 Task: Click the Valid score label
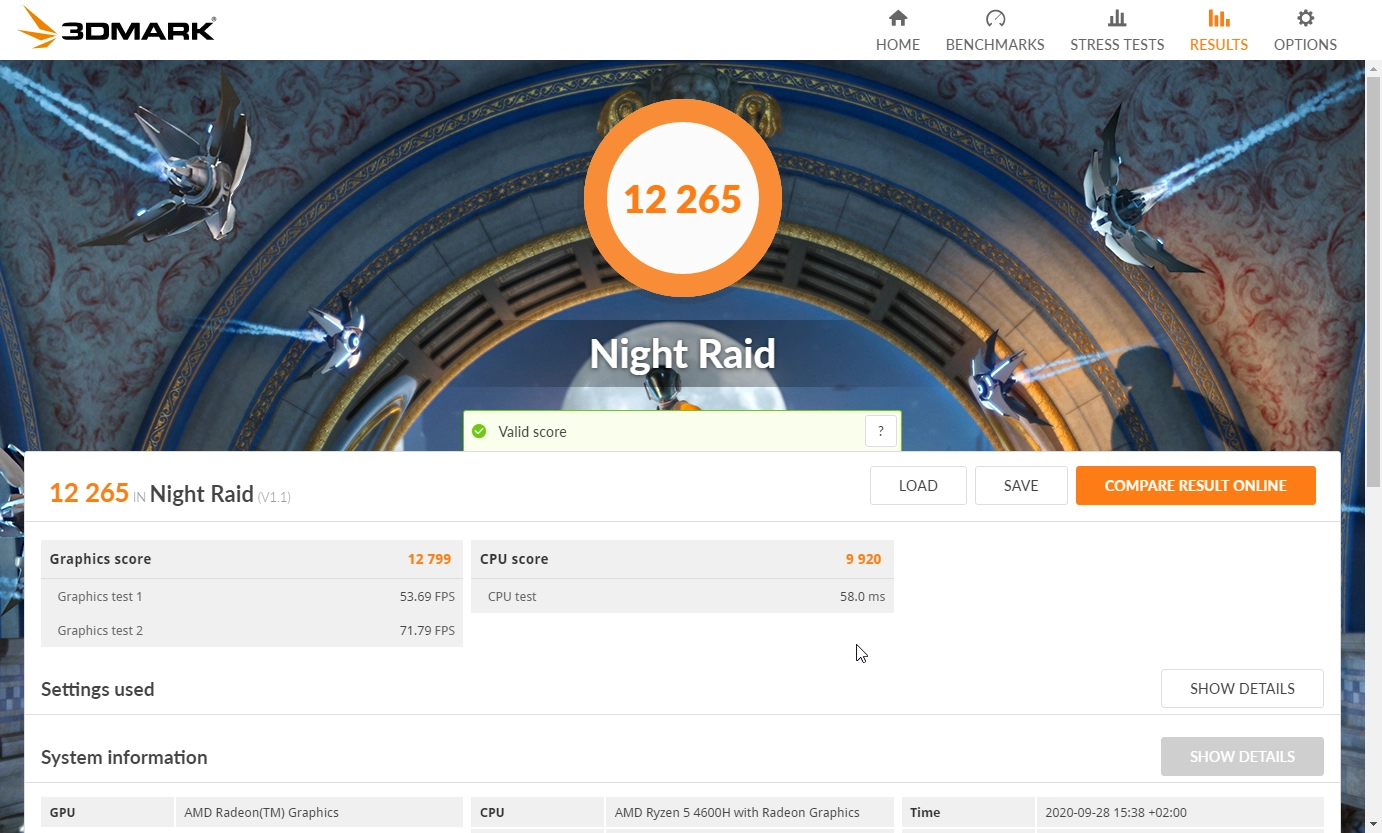[532, 431]
